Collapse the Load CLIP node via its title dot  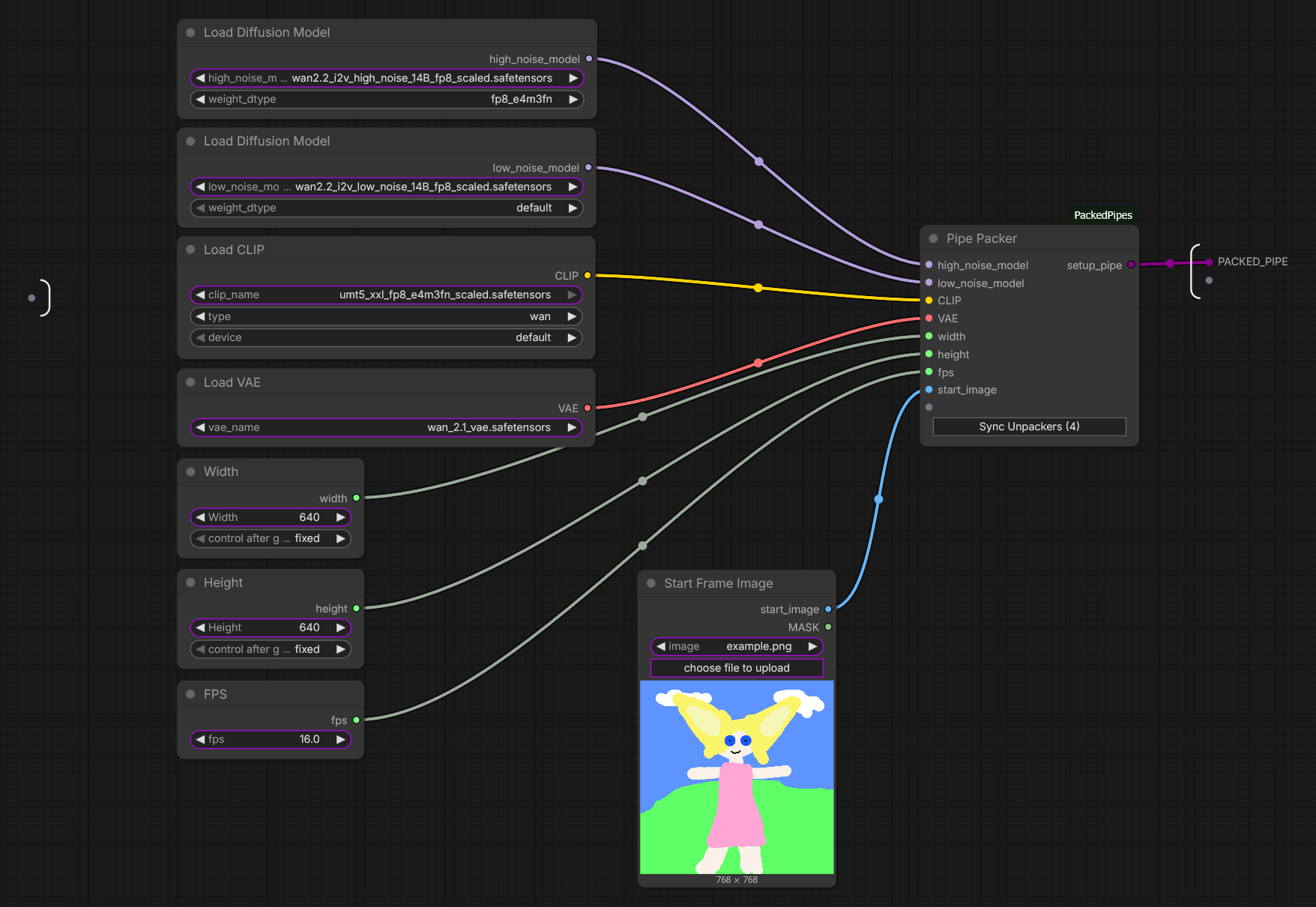(x=190, y=250)
